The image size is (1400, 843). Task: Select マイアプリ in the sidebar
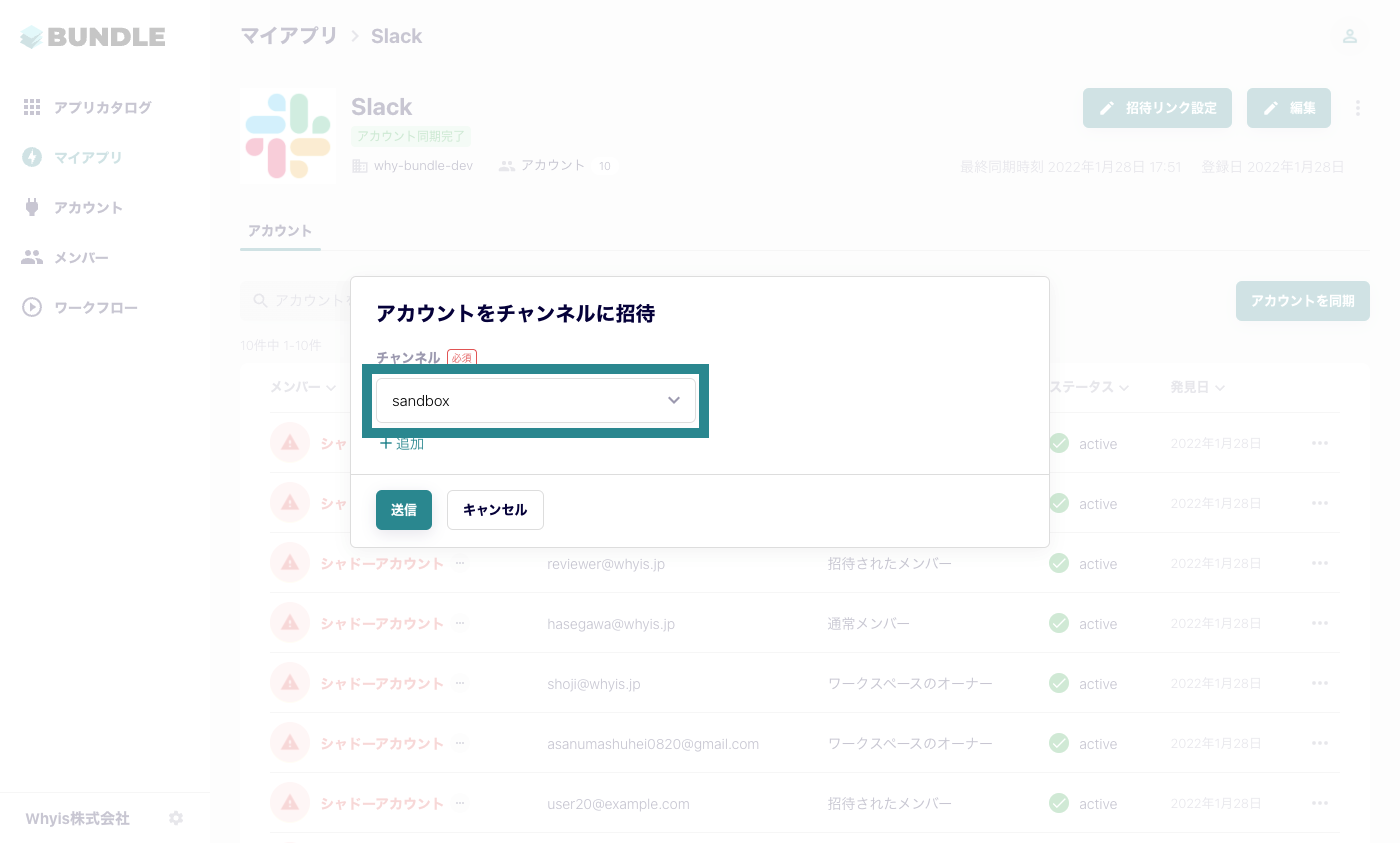coord(88,157)
